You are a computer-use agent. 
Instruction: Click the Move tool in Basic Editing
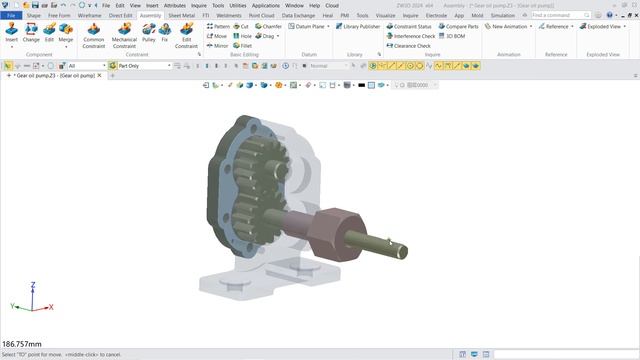click(x=217, y=36)
